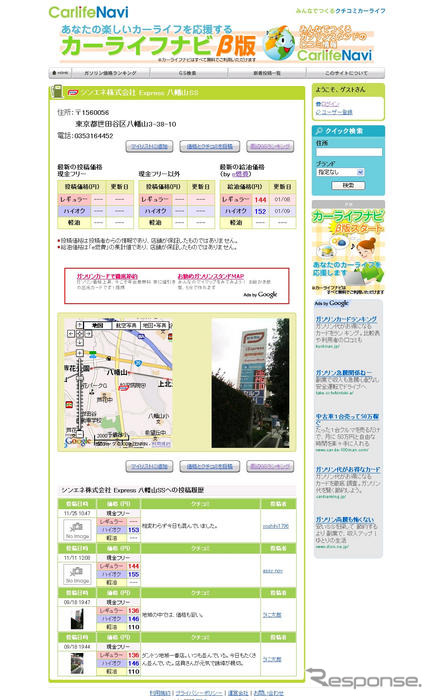This screenshot has height=700, width=433.
Task: Click Ads by Google label in red ad box
Action: (x=260, y=295)
